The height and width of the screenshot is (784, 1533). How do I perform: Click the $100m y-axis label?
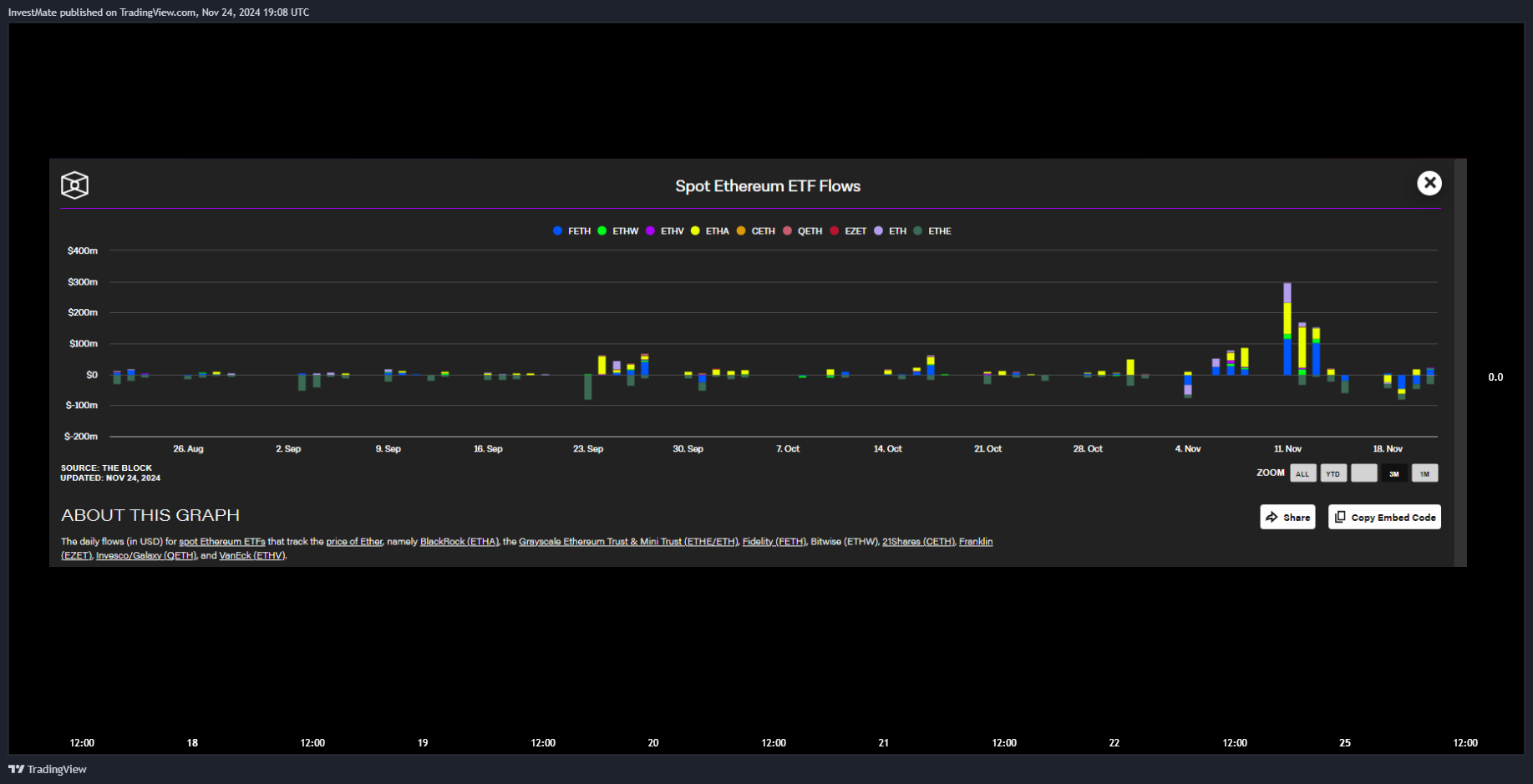pos(83,343)
